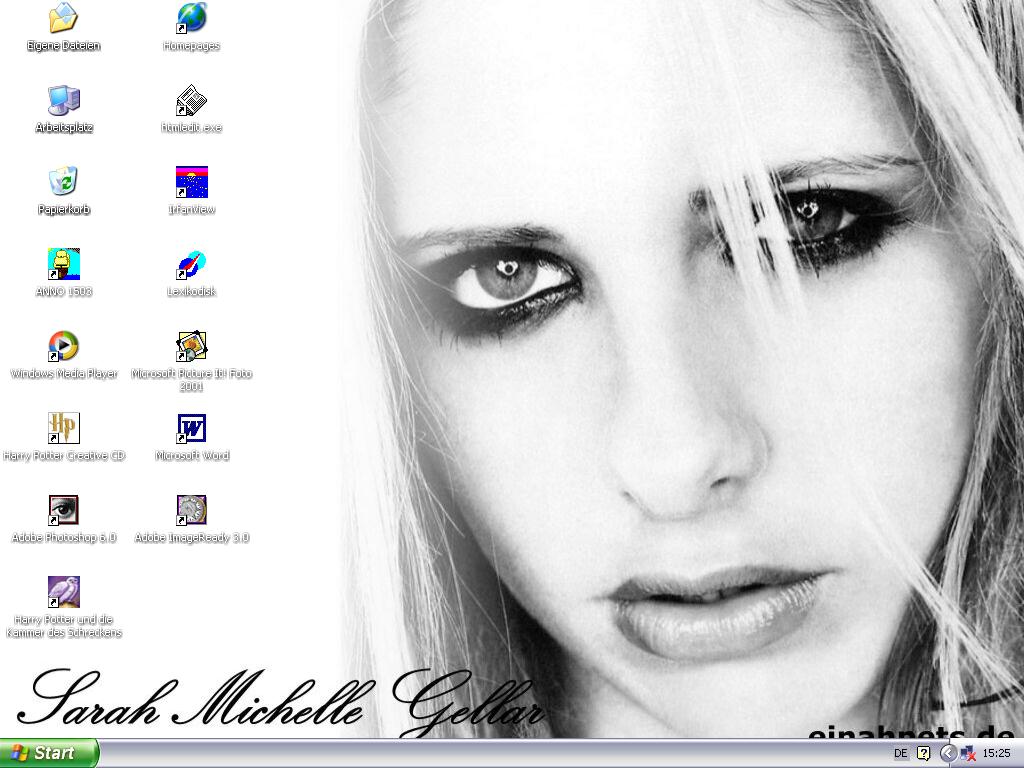The width and height of the screenshot is (1024, 768).
Task: Select the Papierkorb recycle bin icon
Action: point(63,182)
